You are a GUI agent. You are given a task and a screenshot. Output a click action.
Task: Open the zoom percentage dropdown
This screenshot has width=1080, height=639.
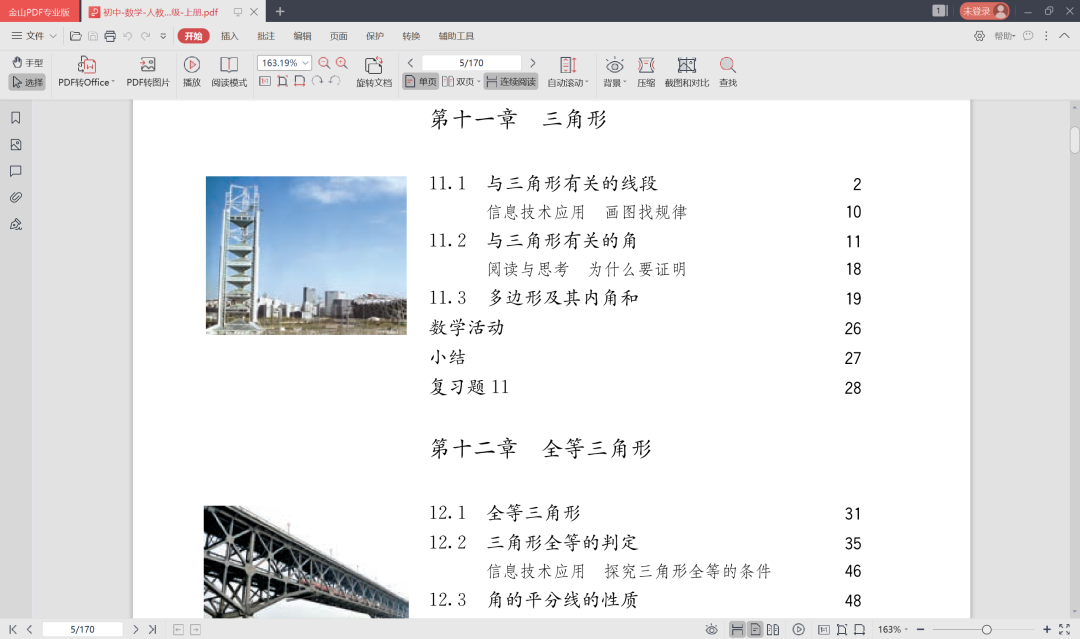303,61
